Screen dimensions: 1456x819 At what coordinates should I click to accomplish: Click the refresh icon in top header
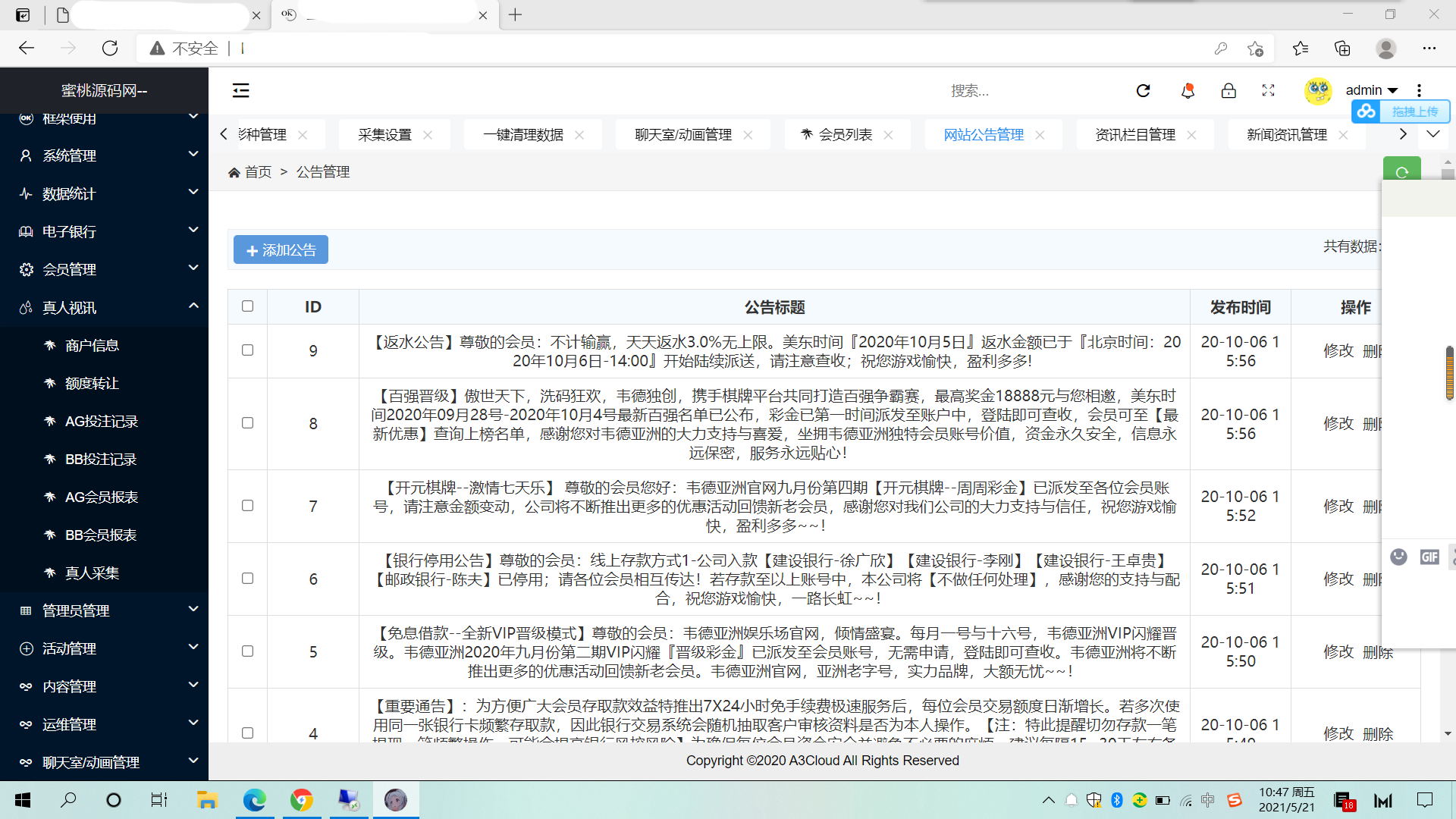click(1143, 91)
